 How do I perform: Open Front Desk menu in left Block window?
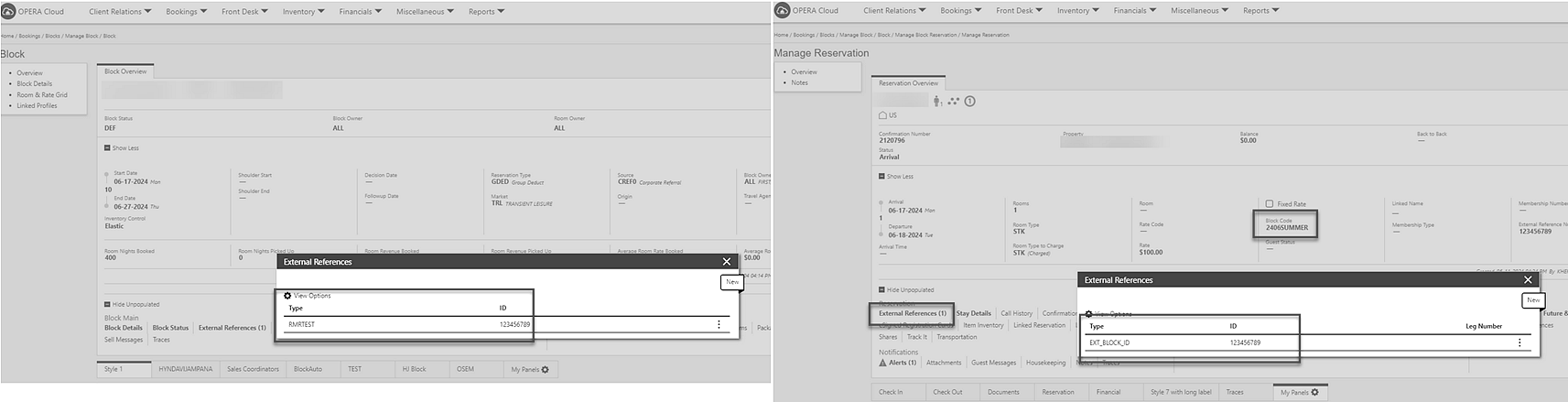click(x=244, y=12)
